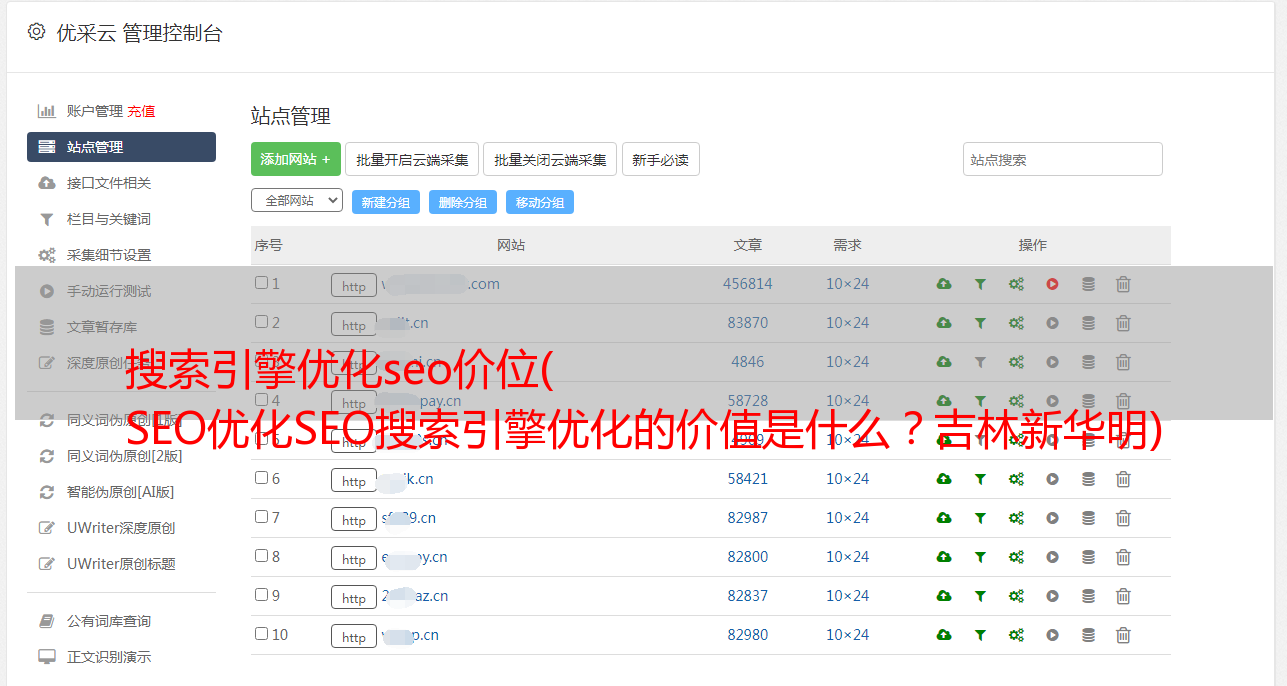Viewport: 1287px width, 686px height.
Task: Click database icon in row 3
Action: coord(1088,362)
